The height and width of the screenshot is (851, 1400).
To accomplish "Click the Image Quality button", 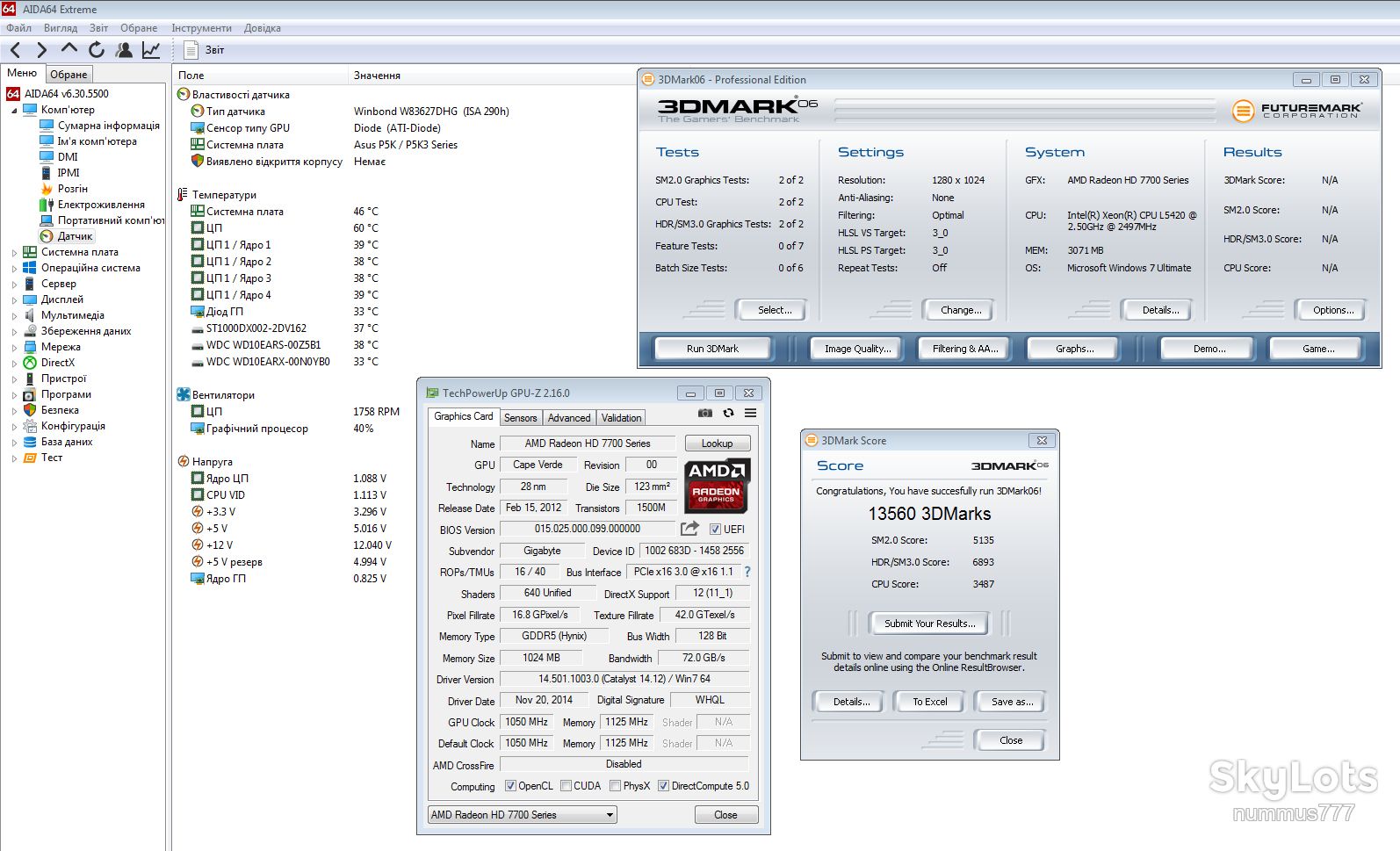I will [x=857, y=349].
